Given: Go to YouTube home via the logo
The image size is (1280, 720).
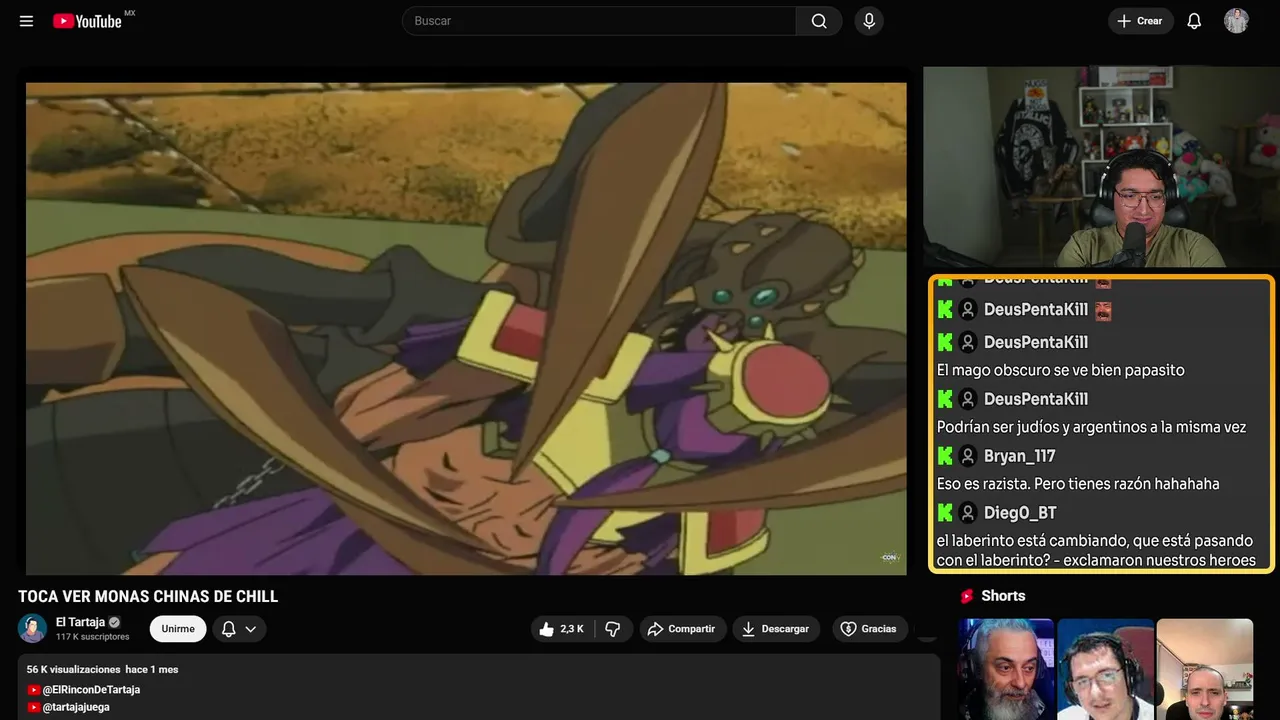Looking at the screenshot, I should [x=87, y=21].
